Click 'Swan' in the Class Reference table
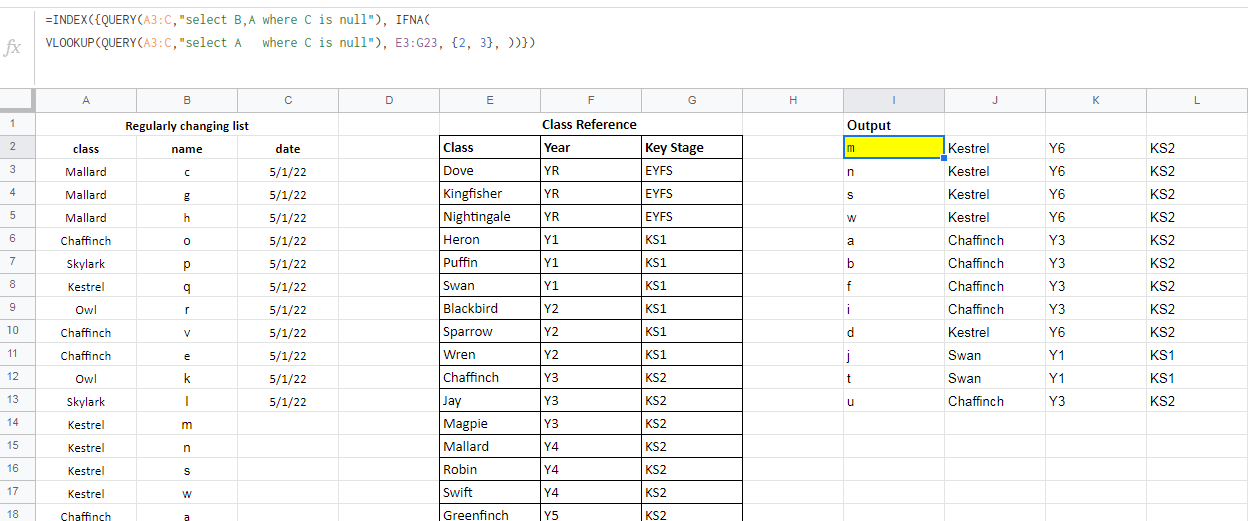Image resolution: width=1248 pixels, height=521 pixels. coord(490,285)
